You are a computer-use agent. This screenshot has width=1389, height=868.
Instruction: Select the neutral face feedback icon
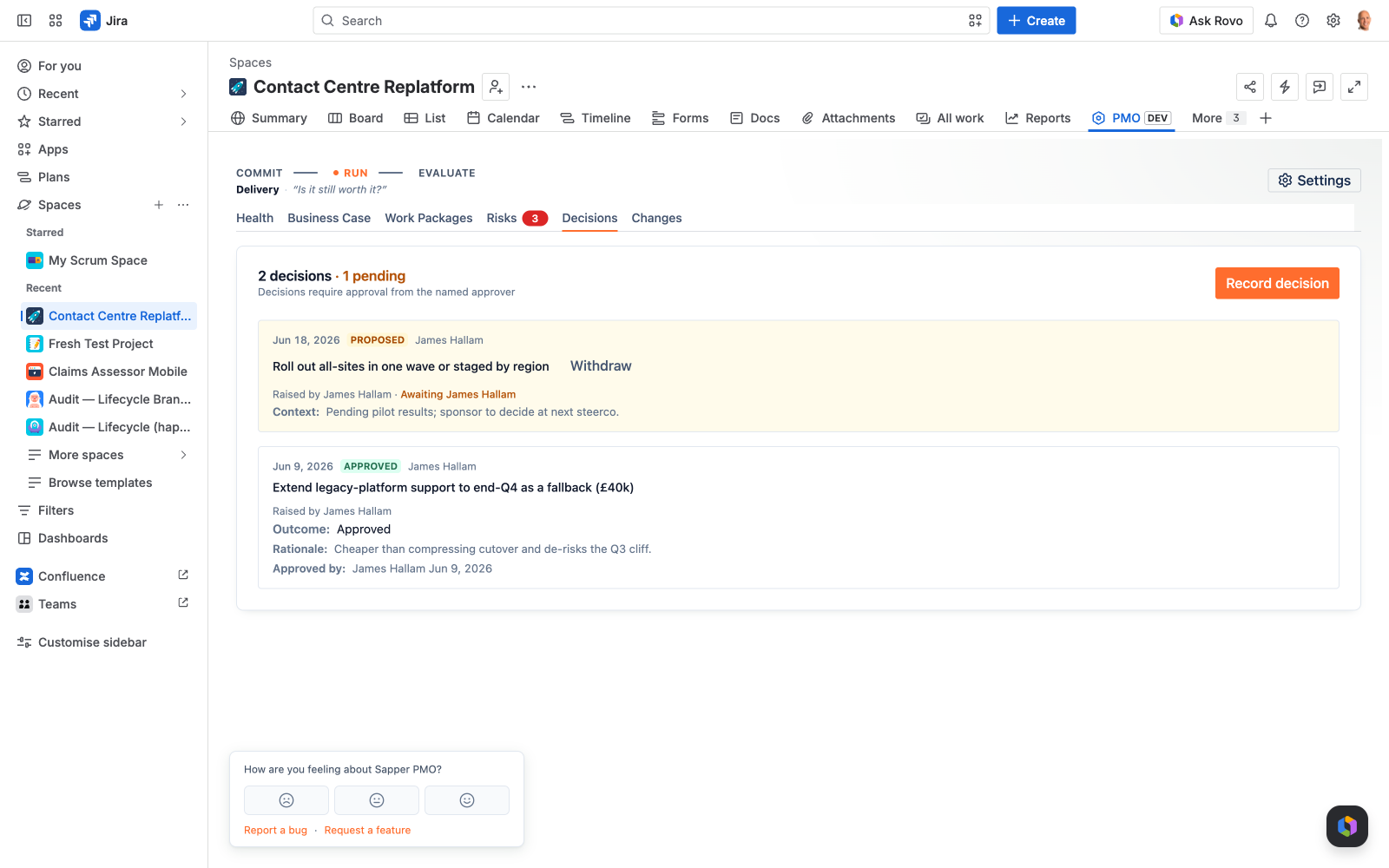(x=377, y=800)
